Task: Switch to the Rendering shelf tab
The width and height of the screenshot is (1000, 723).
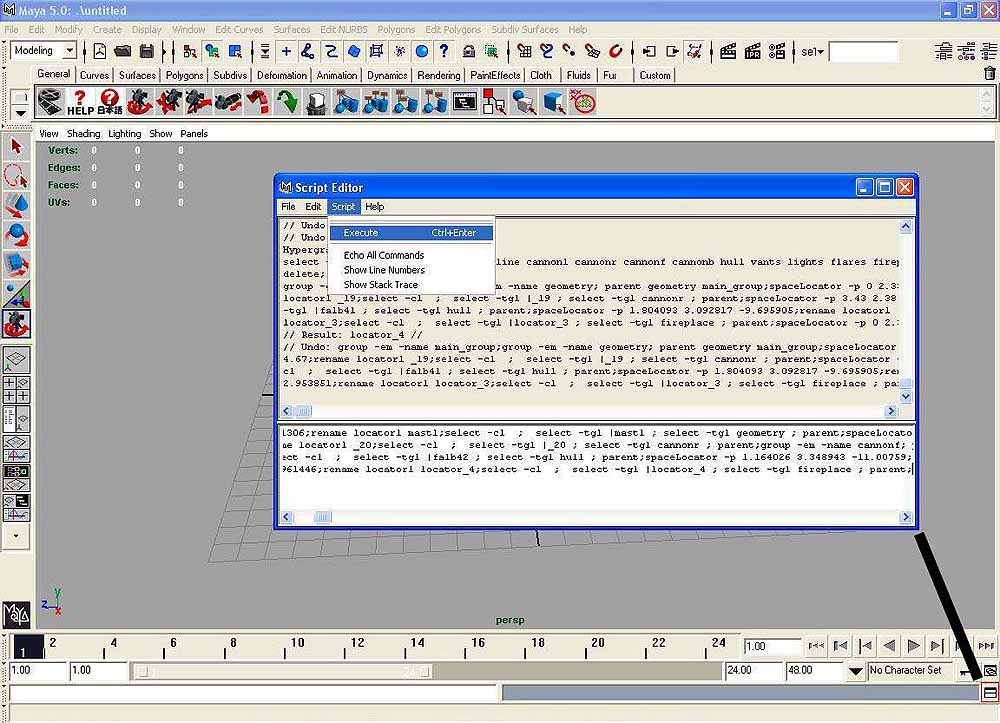Action: tap(439, 75)
